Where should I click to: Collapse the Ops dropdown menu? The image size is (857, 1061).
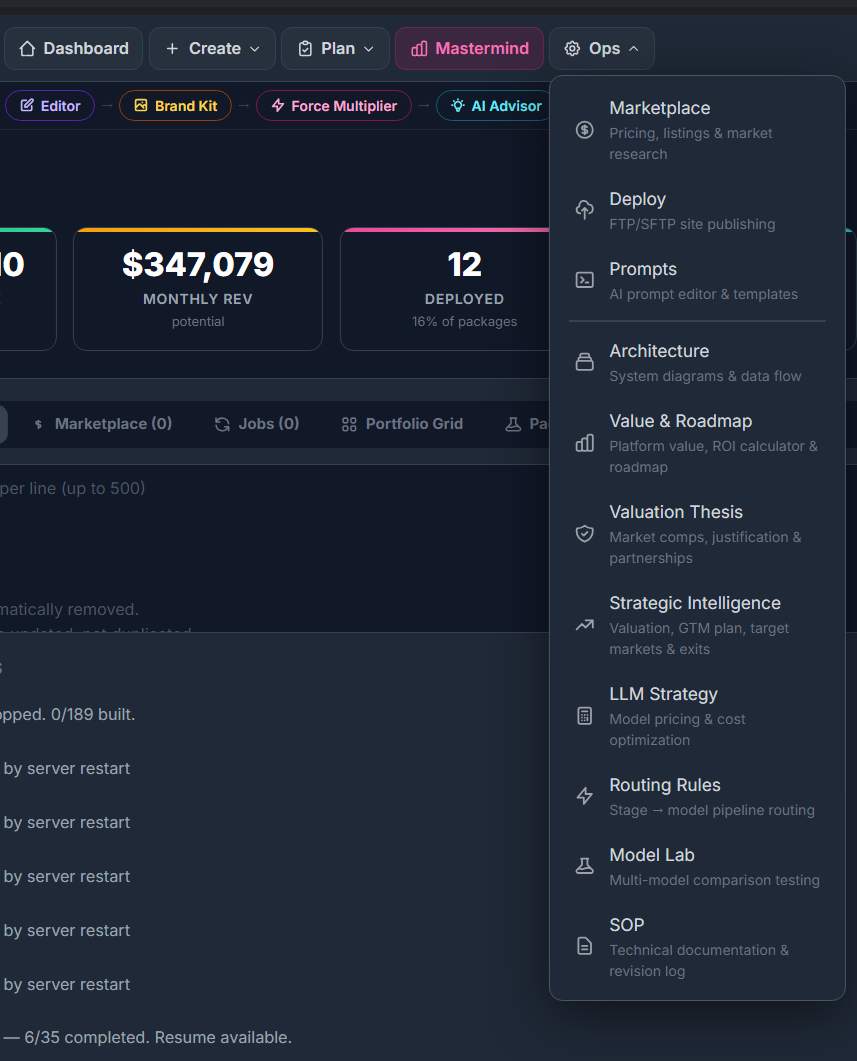[x=602, y=48]
